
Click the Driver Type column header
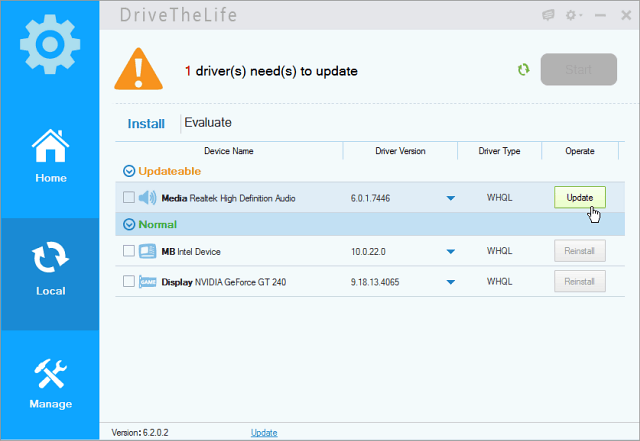coord(499,151)
